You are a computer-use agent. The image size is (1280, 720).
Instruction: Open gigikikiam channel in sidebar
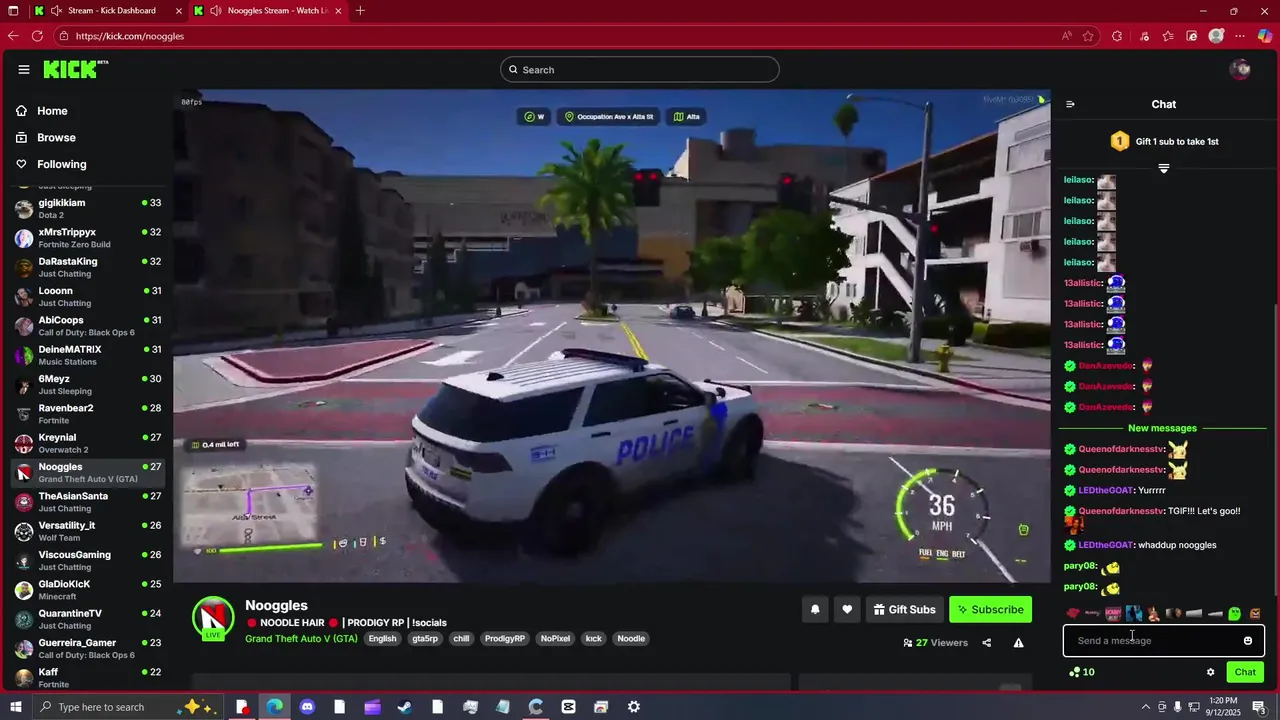pyautogui.click(x=88, y=208)
